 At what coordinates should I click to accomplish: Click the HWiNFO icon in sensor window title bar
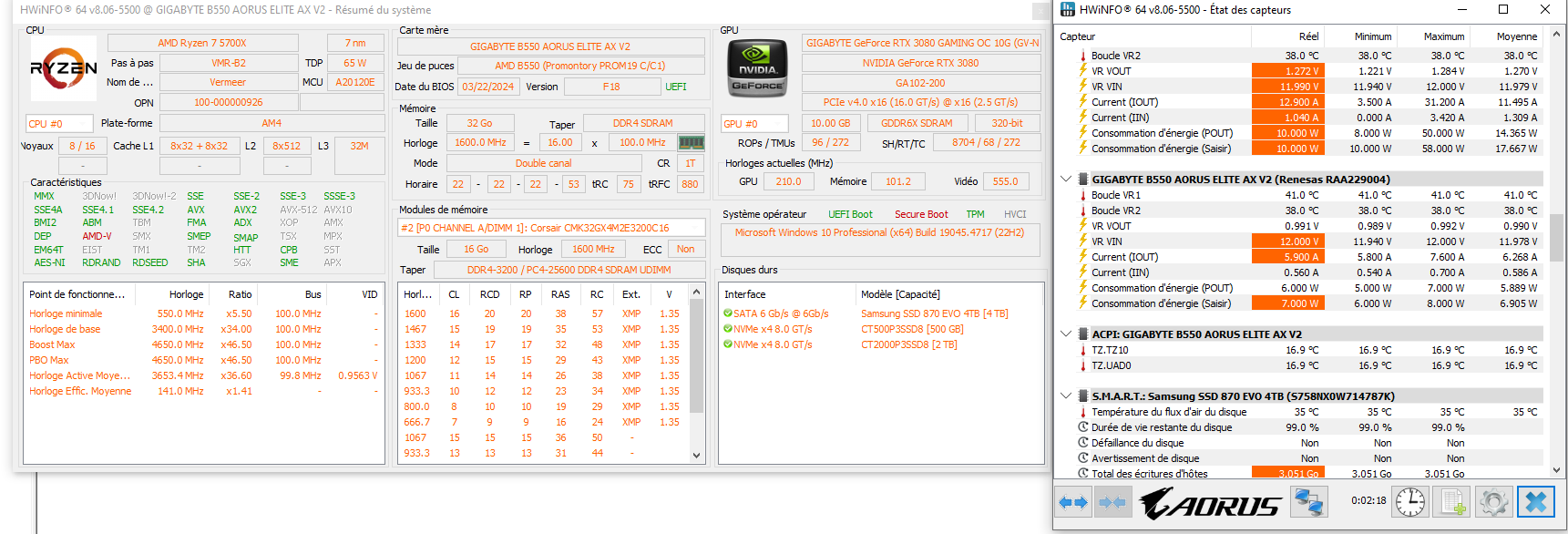click(1068, 9)
